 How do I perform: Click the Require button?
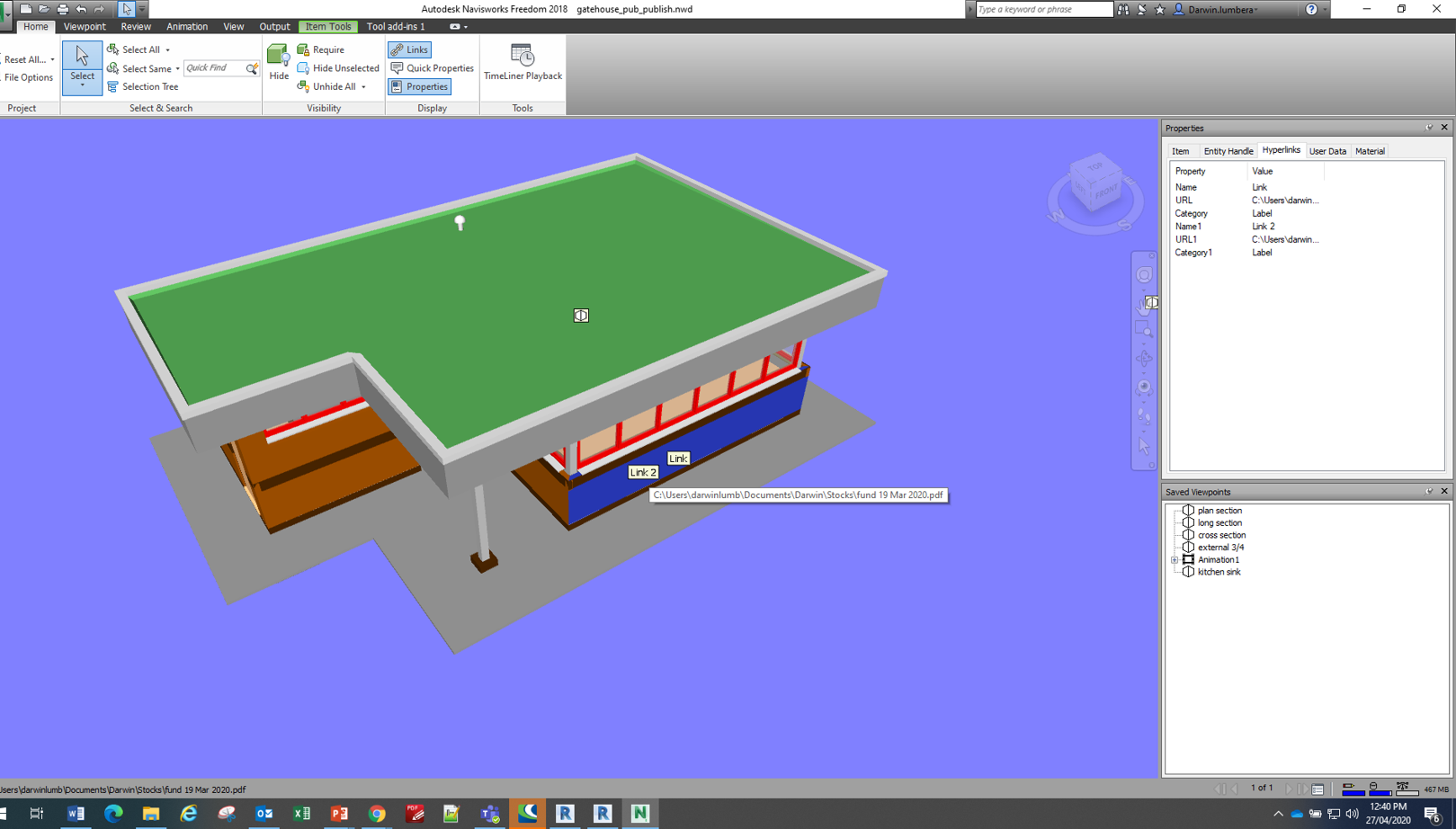[321, 49]
